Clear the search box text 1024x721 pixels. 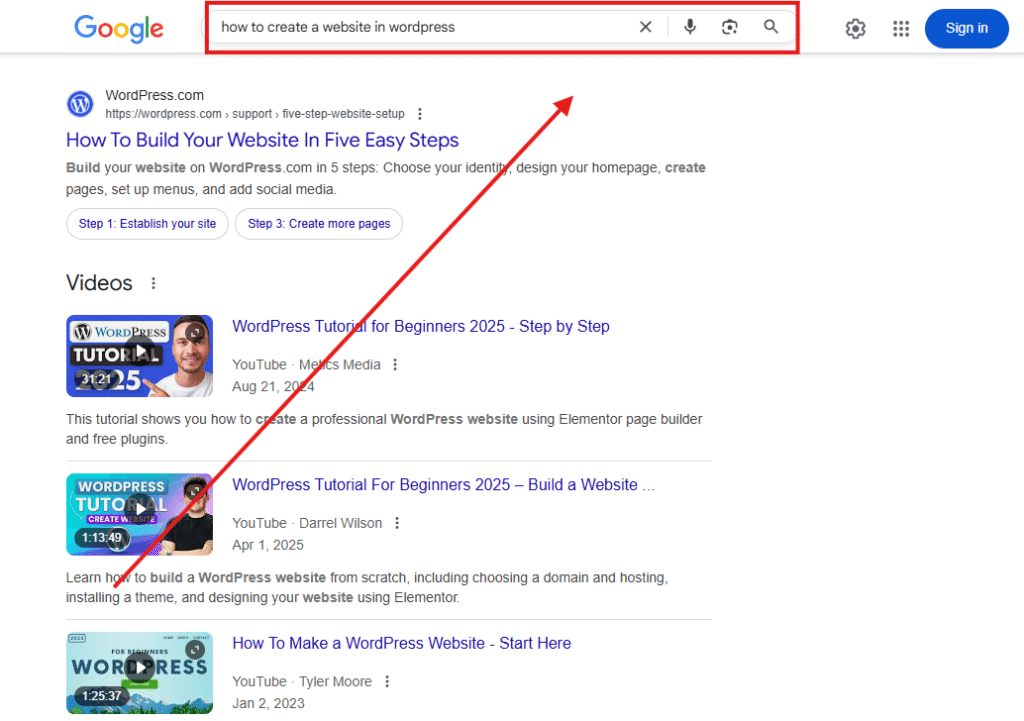tap(645, 27)
